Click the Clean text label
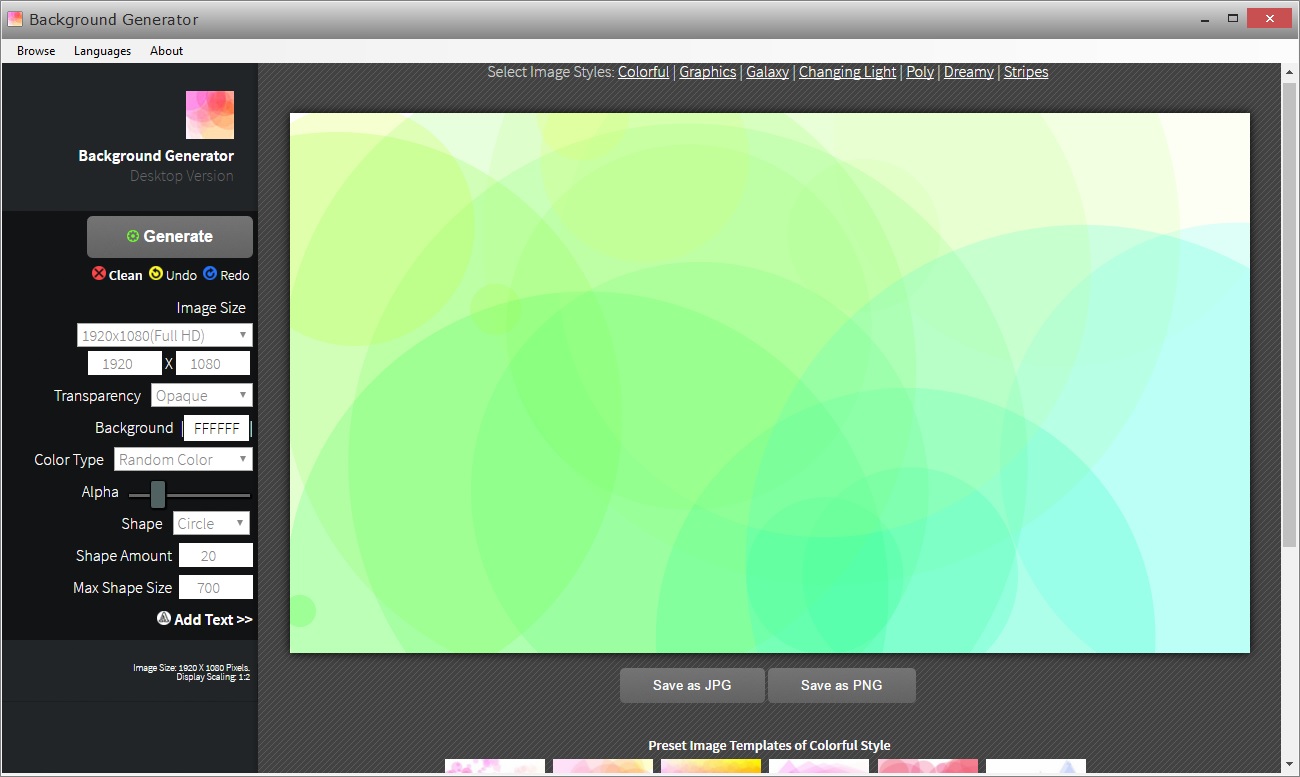This screenshot has height=777, width=1300. (x=126, y=275)
